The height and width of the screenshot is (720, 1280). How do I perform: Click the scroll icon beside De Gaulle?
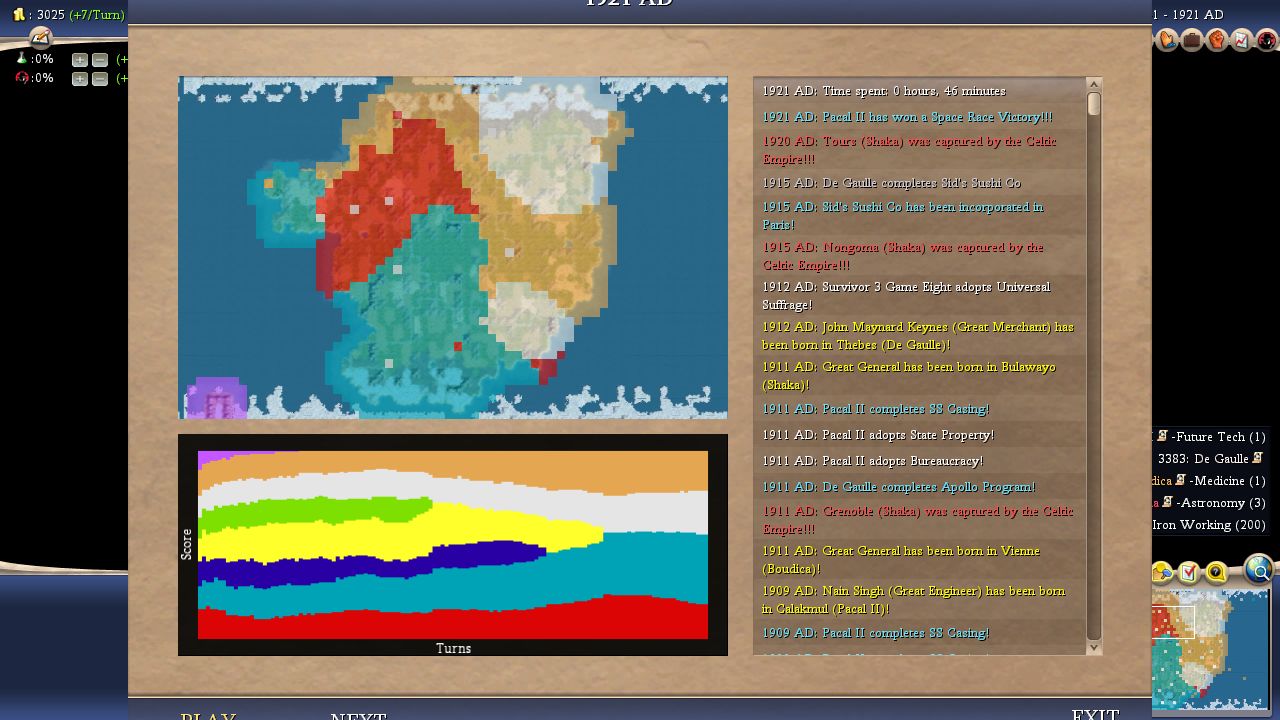1257,458
